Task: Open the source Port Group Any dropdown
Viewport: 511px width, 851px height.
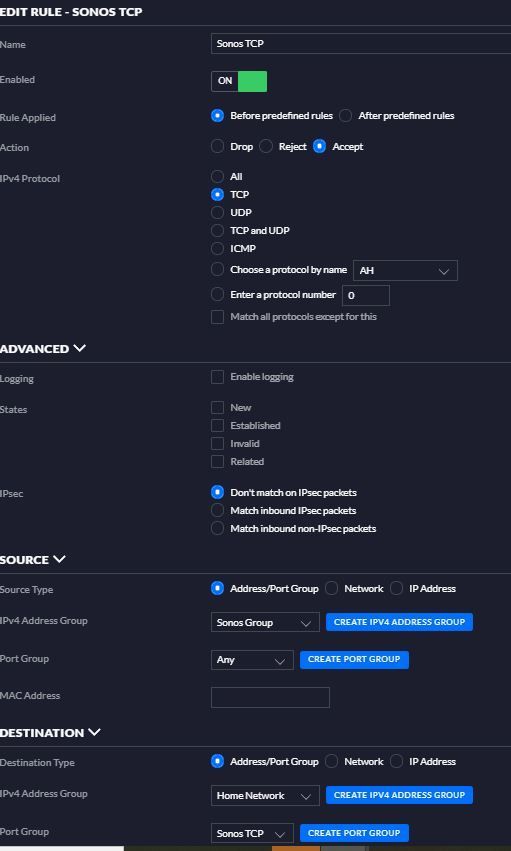Action: 252,660
